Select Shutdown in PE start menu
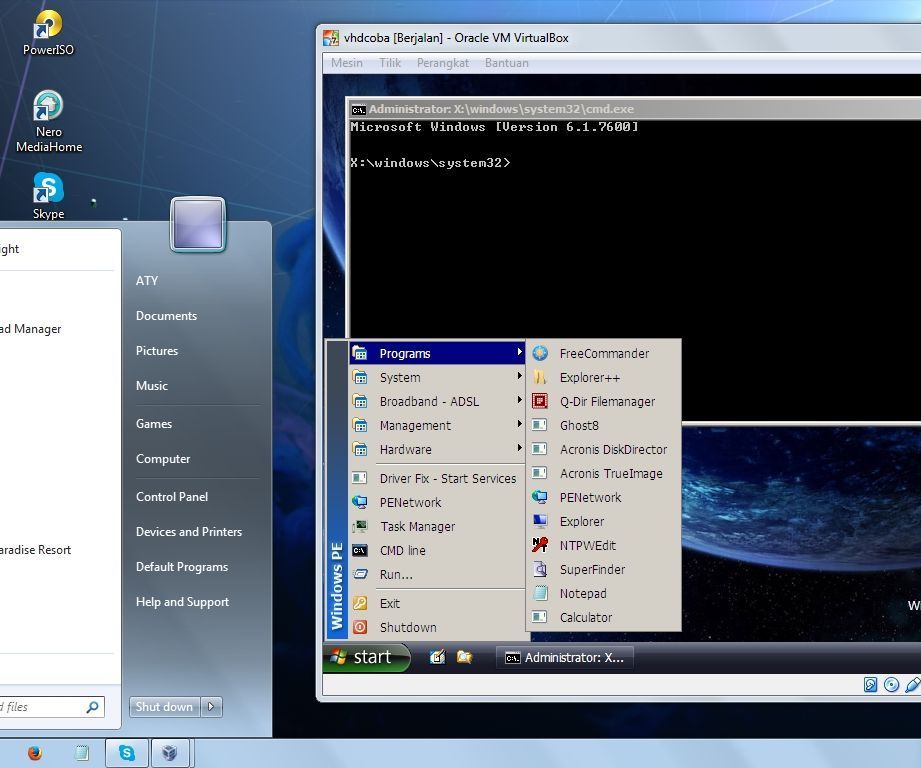 pos(436,628)
